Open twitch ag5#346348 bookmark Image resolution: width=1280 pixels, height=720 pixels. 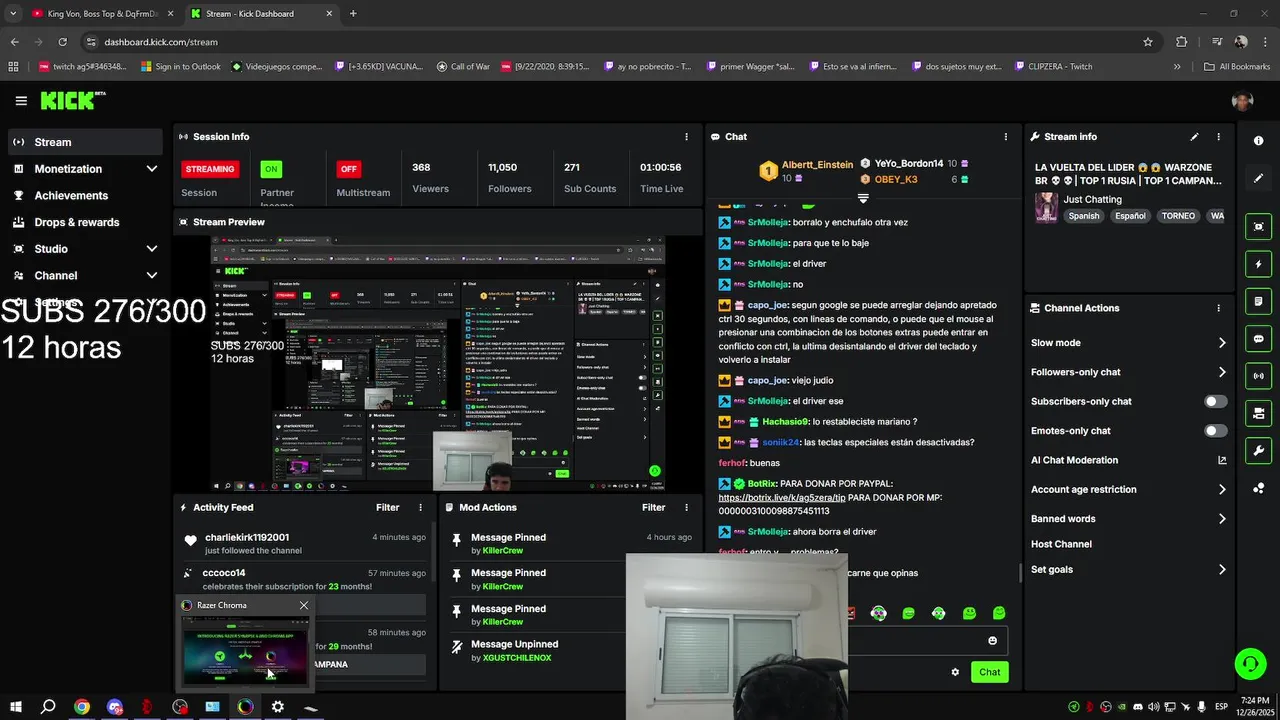(x=82, y=67)
